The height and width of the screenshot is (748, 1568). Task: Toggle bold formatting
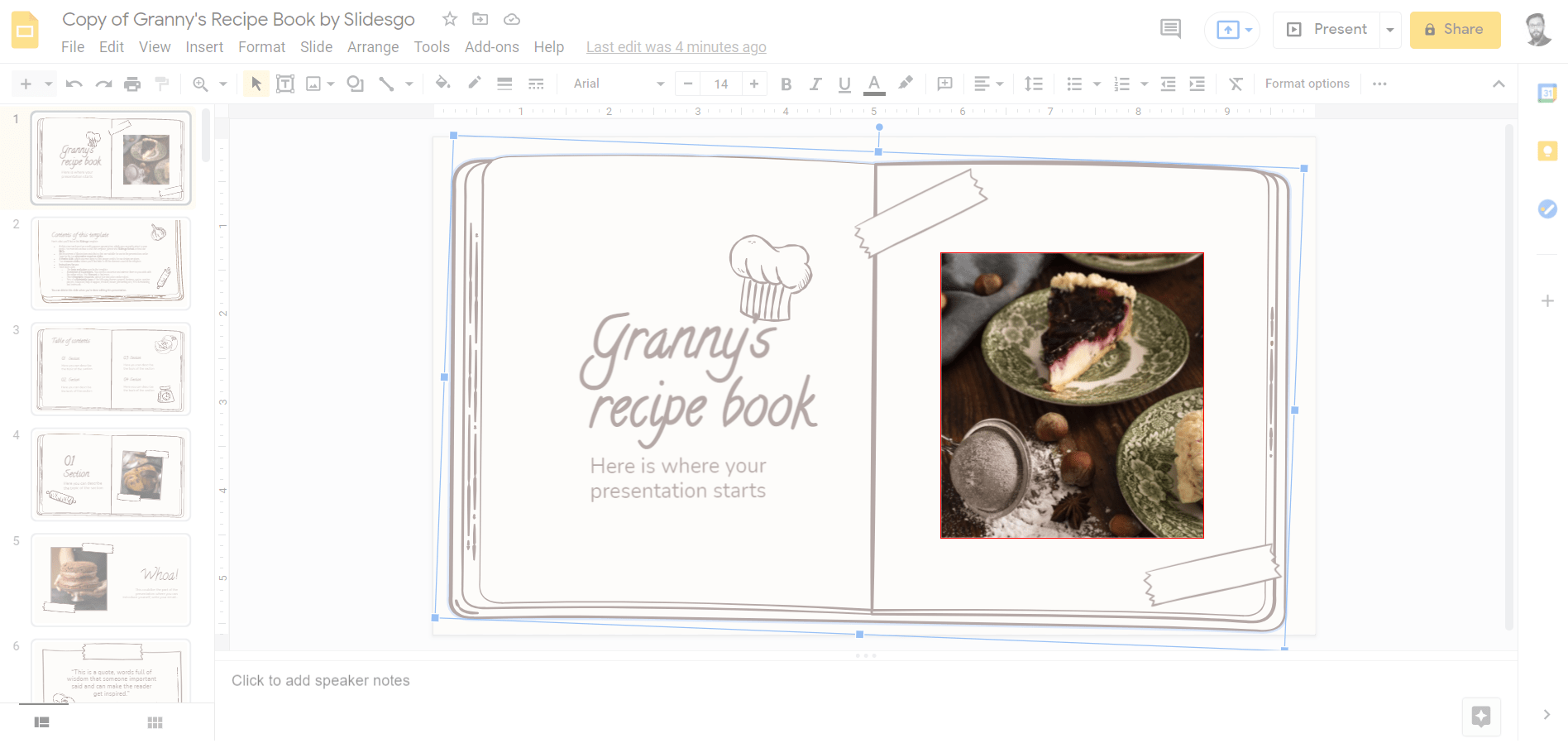[x=786, y=84]
